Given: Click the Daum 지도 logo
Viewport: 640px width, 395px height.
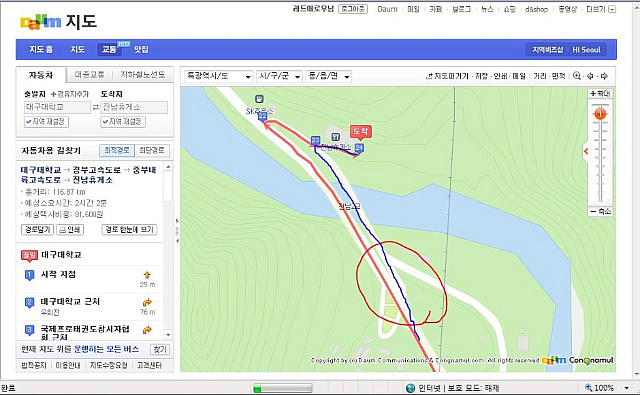Looking at the screenshot, I should coord(58,22).
